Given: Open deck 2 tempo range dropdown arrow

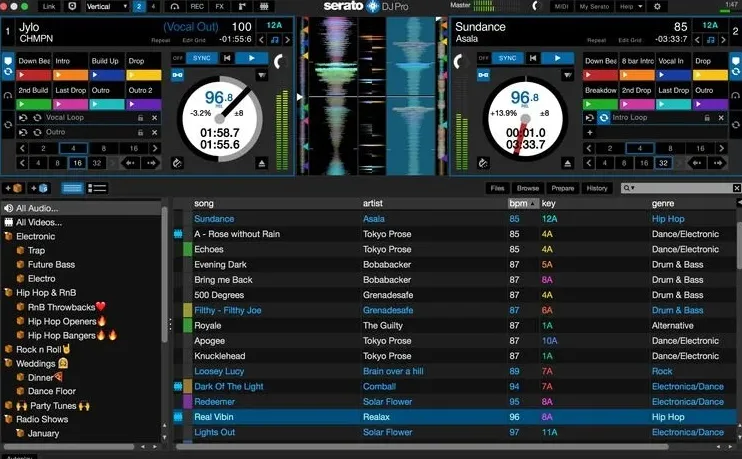Looking at the screenshot, I should 567,75.
